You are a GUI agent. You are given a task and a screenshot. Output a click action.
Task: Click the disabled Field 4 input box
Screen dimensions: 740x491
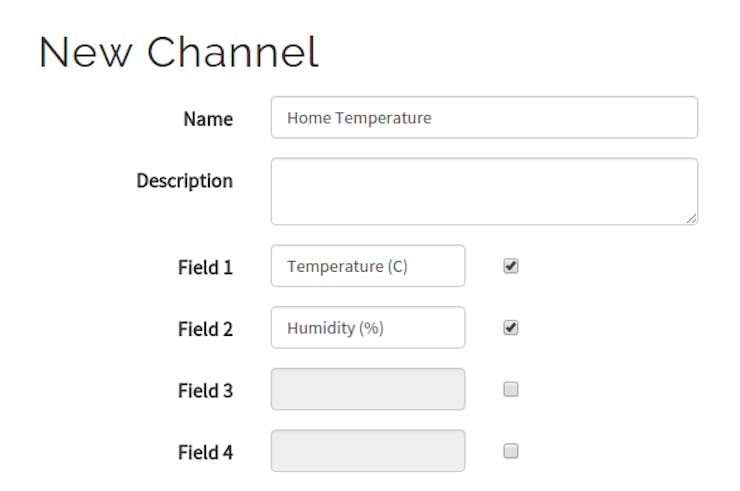coord(368,451)
